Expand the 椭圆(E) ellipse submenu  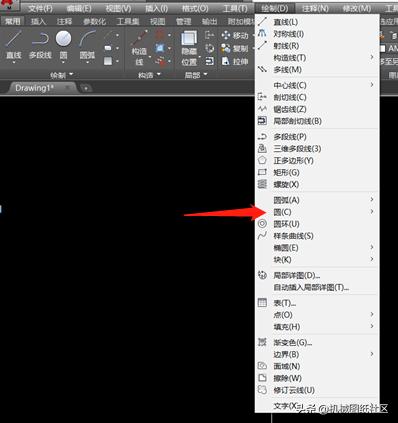pyautogui.click(x=317, y=248)
